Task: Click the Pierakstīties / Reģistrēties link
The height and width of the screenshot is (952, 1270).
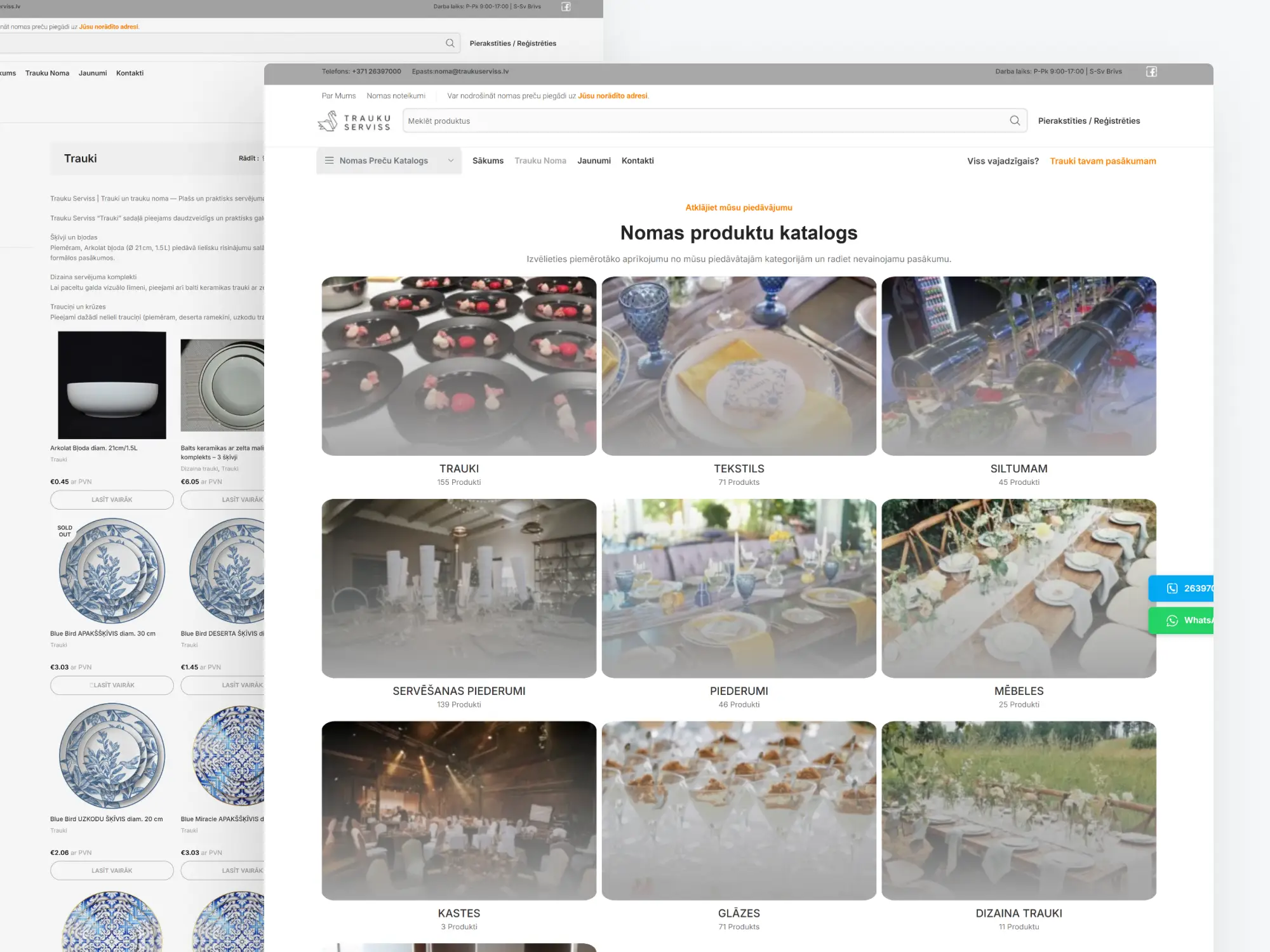Action: click(1088, 120)
